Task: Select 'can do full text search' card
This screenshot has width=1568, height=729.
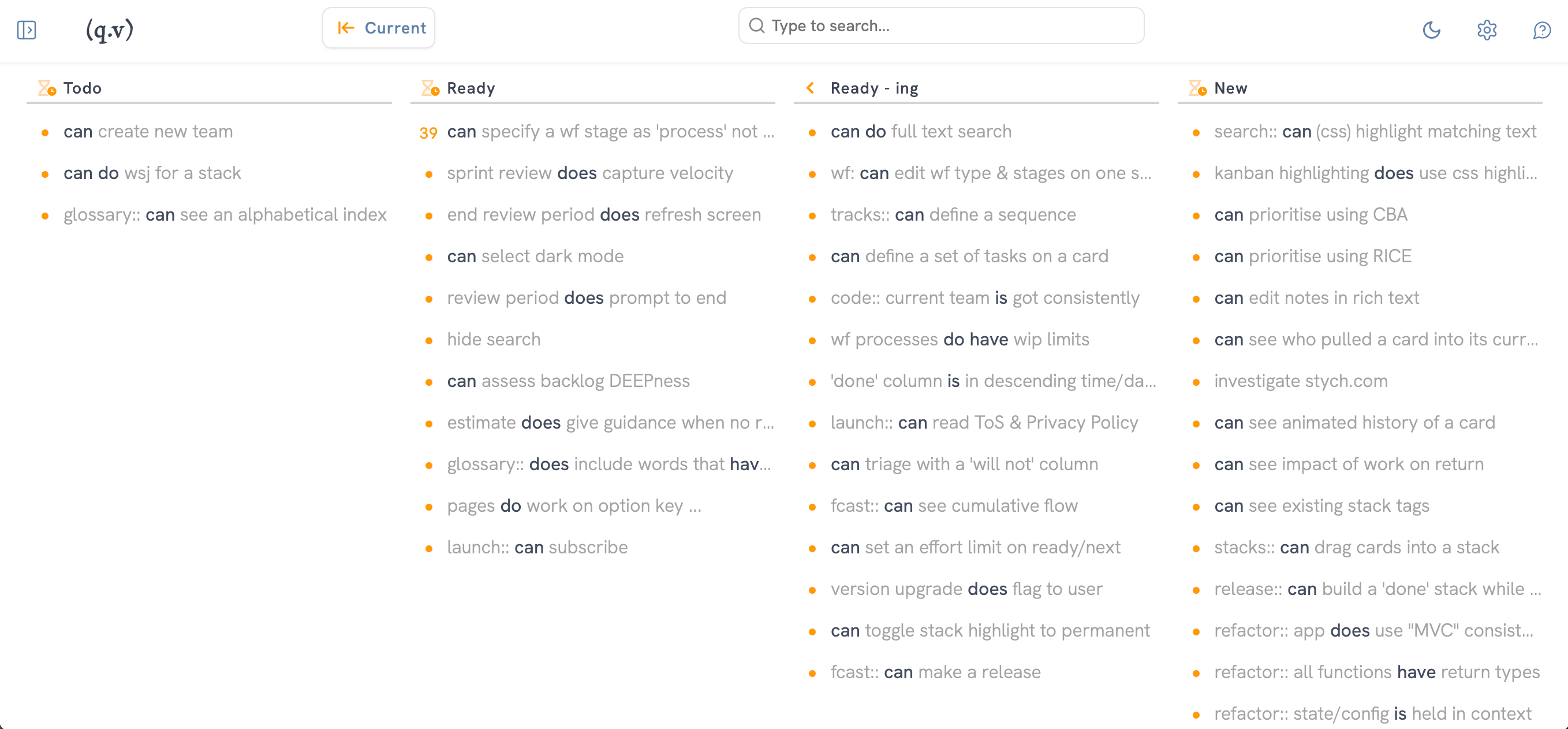Action: (x=920, y=132)
